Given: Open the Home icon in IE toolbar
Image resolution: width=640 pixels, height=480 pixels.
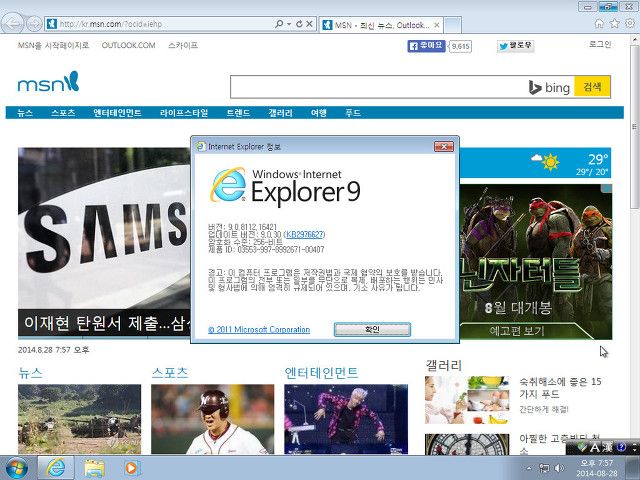Looking at the screenshot, I should point(599,24).
